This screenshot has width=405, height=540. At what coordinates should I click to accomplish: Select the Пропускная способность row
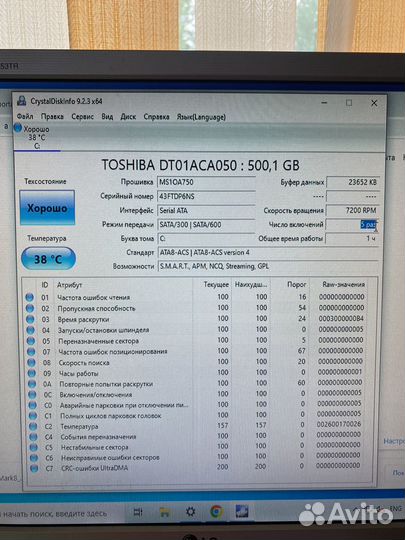pos(196,308)
